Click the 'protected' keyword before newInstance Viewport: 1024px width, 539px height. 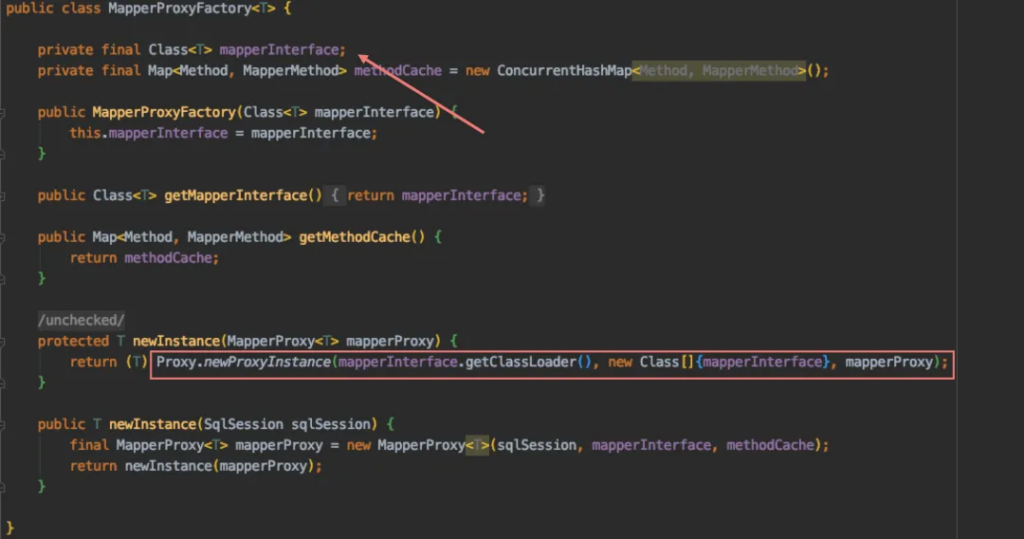[73, 341]
